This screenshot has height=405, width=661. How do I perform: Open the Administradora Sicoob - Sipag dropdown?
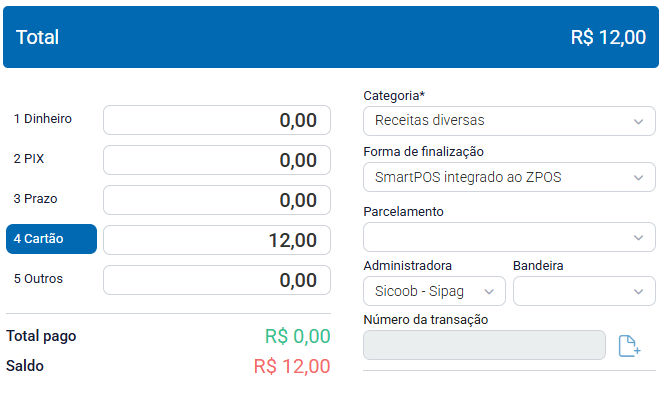coord(434,291)
